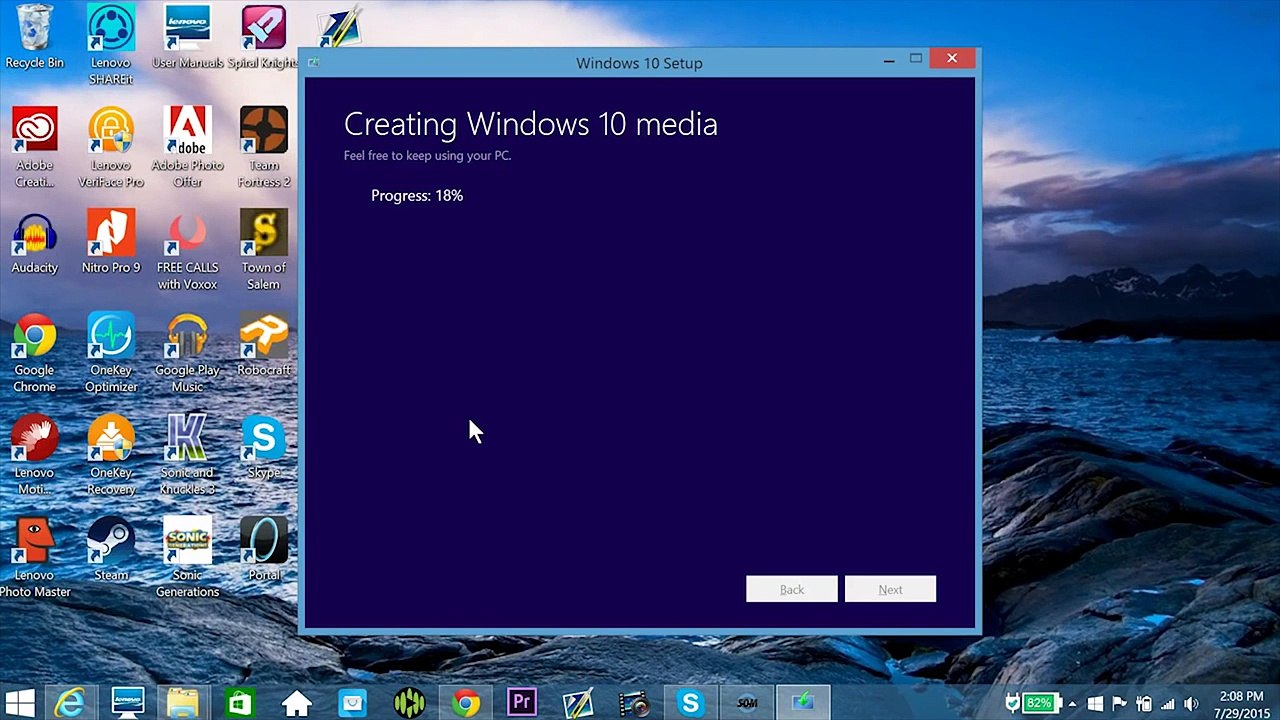Select the Nitro Pro 9 shortcut
This screenshot has height=720, width=1280.
111,243
